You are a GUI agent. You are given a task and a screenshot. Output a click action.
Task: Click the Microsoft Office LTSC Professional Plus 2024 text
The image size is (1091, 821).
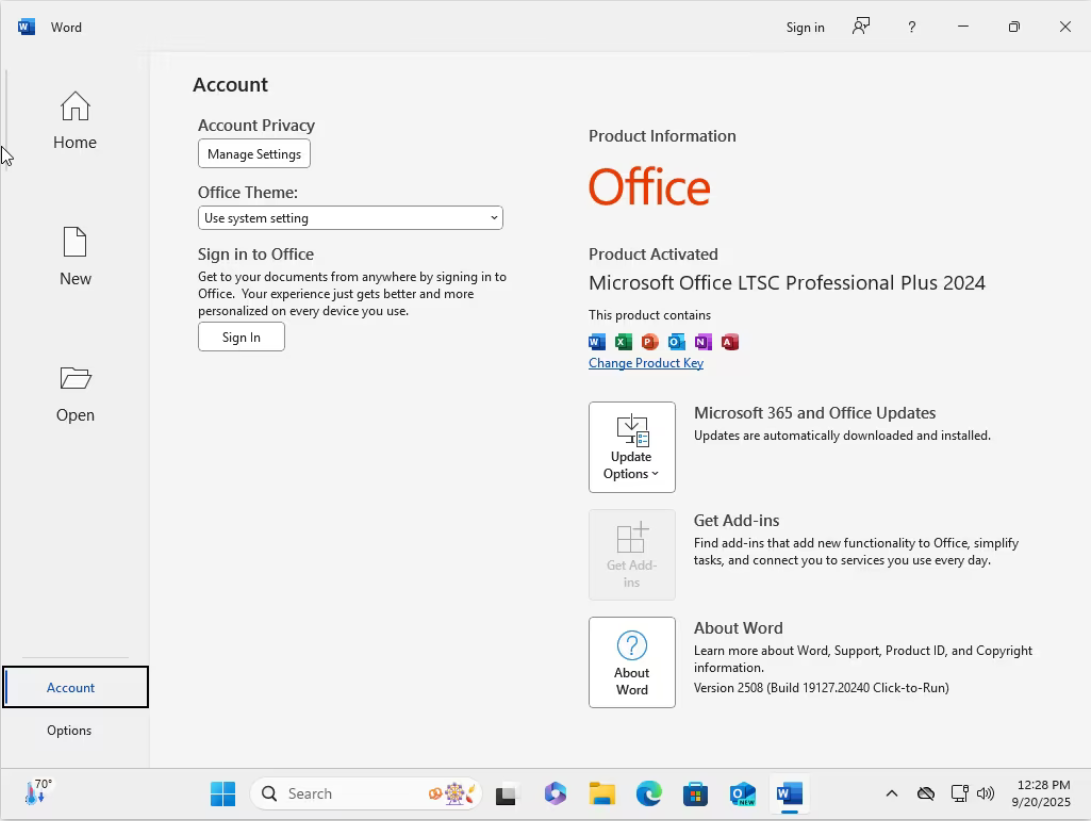tap(787, 283)
